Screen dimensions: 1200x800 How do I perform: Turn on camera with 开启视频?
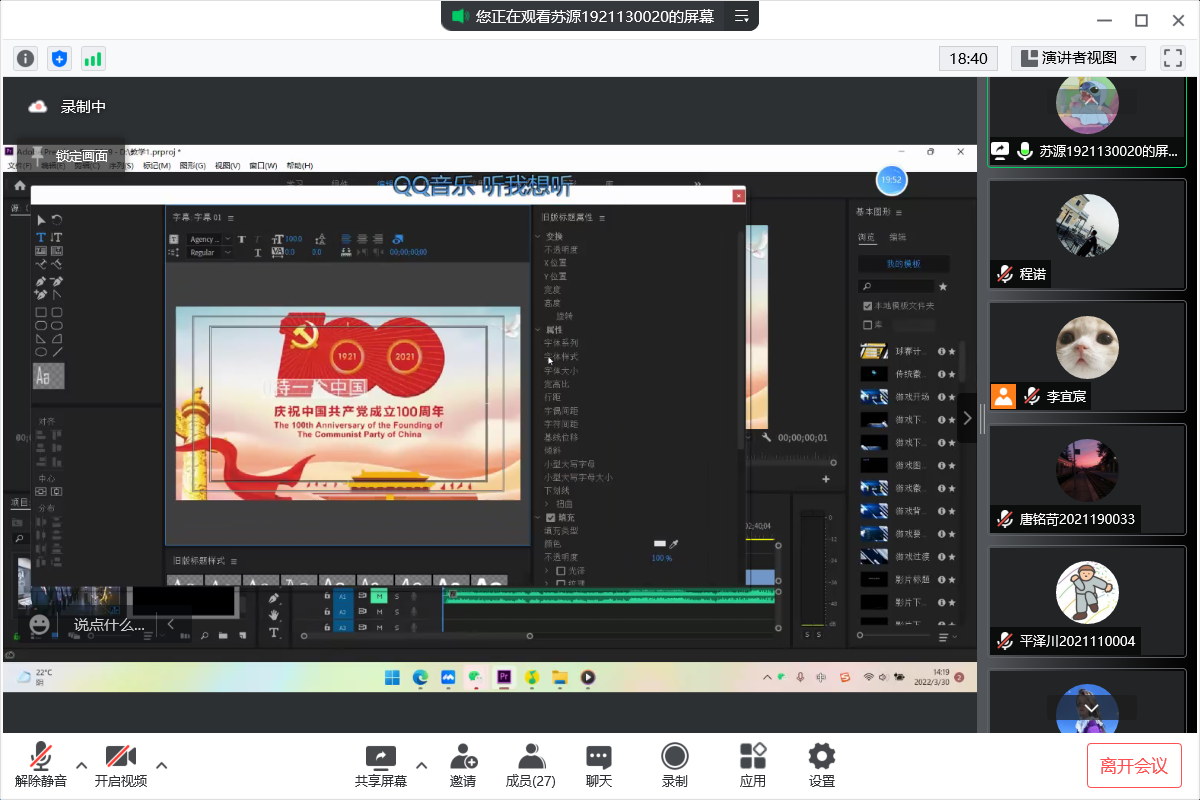(121, 765)
